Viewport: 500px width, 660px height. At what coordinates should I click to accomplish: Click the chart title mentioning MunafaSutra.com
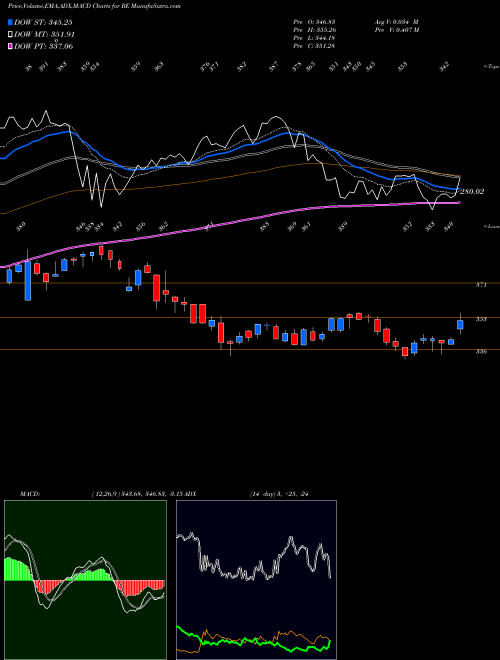coord(94,6)
